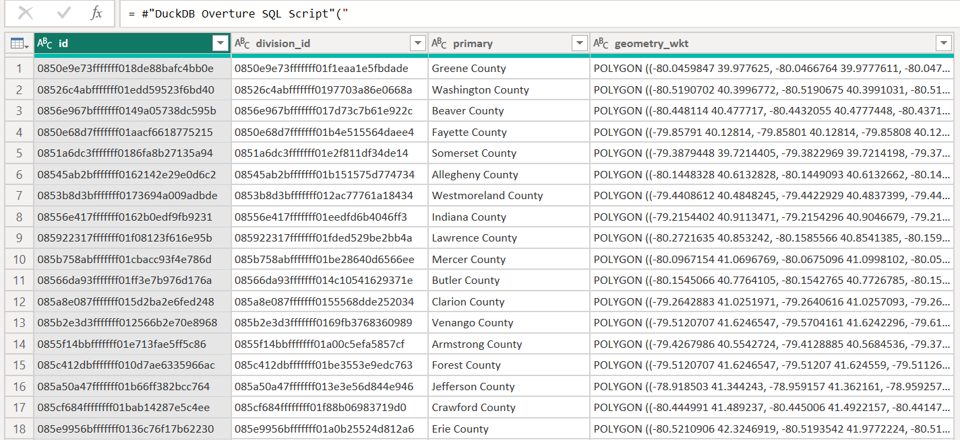
Task: Open the table menu icon in the grid corner
Action: coord(17,43)
